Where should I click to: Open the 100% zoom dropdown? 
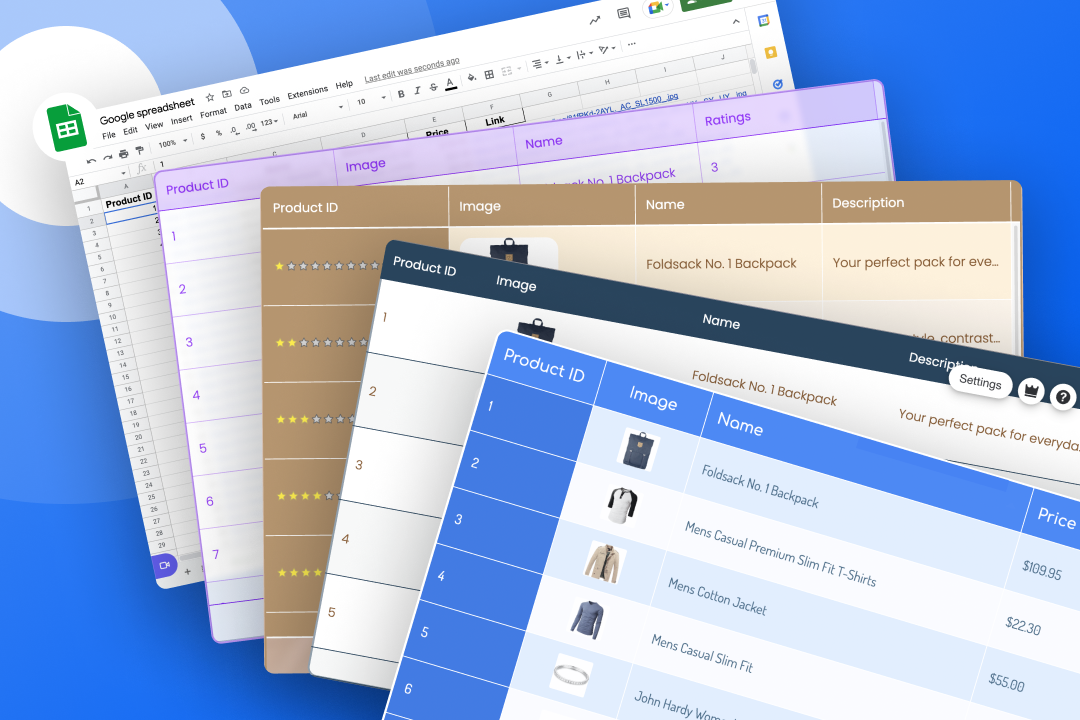coord(173,143)
